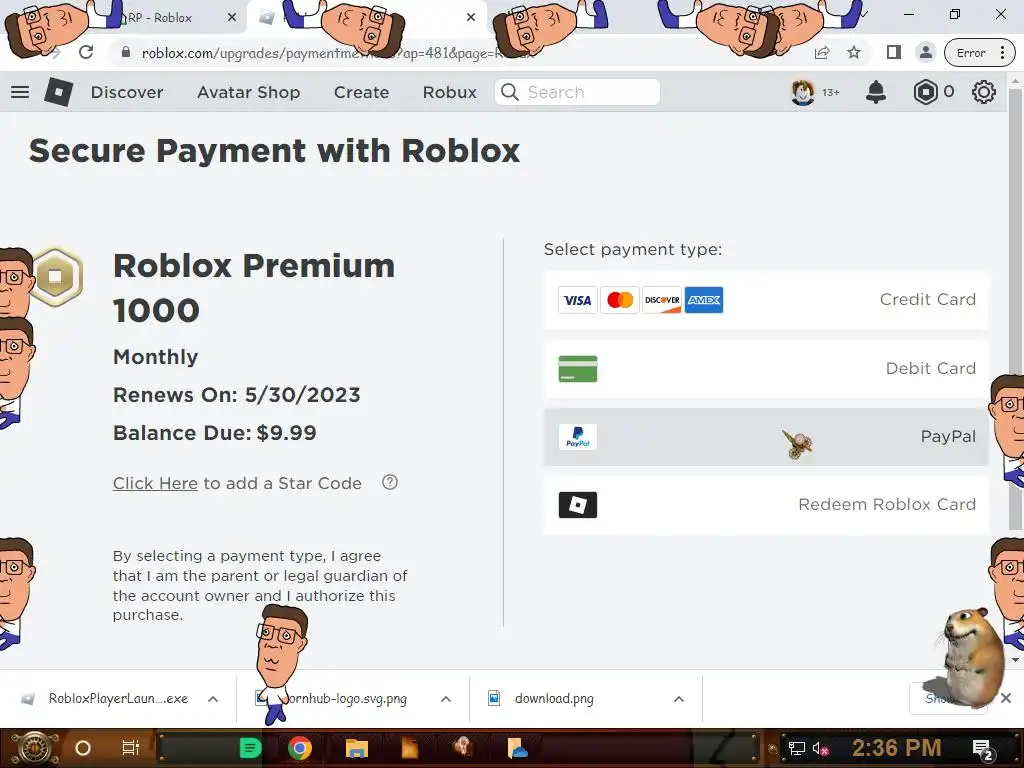Open the Star Code help question icon
Image resolution: width=1024 pixels, height=768 pixels.
390,483
